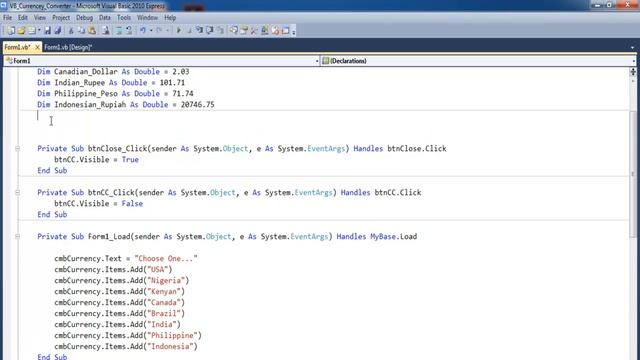Click the Items.Add("India") line
The width and height of the screenshot is (640, 360).
(117, 325)
